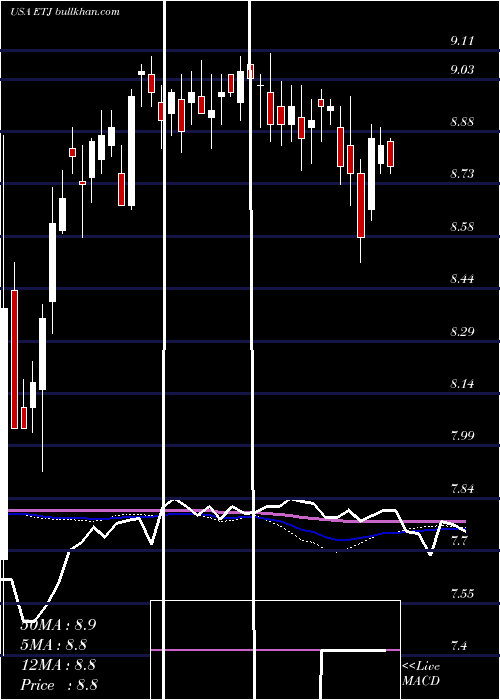This screenshot has height=700, width=500.
Task: Click the tall white candle rising from 8.44 to 8.58
Action: click(53, 262)
